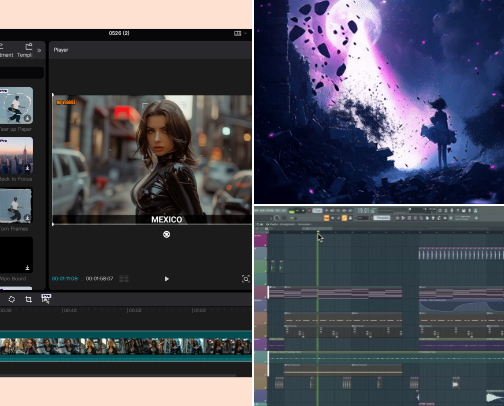Click the search field above effect thumbnails
504x406 pixels.
tap(22, 73)
